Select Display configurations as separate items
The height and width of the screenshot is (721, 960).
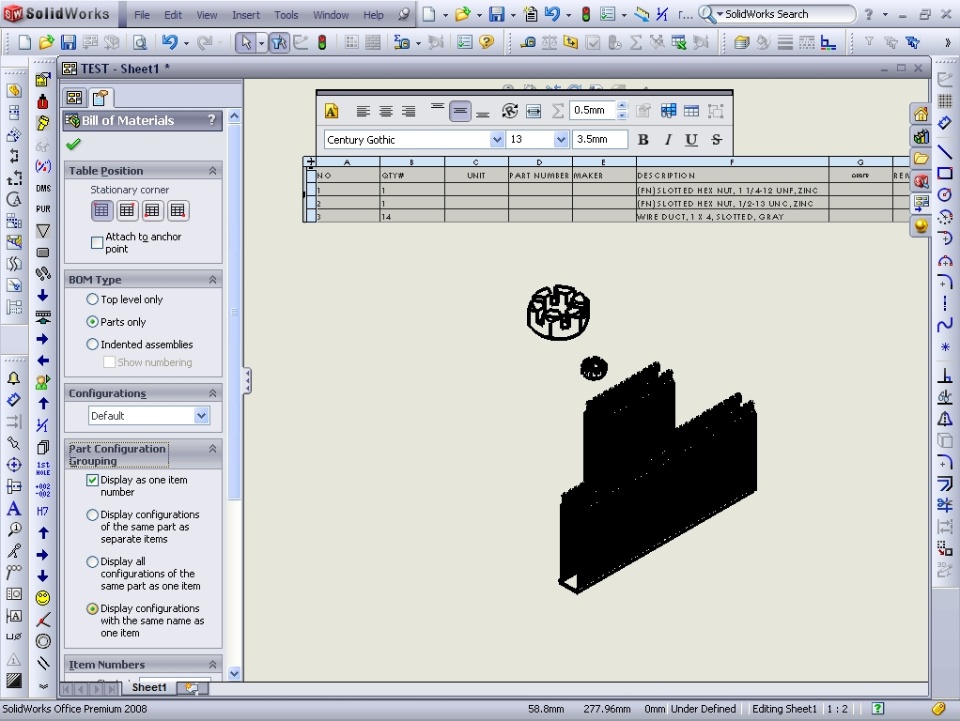tap(92, 515)
